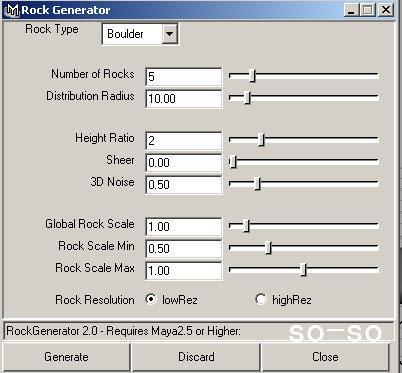Click the Height Ratio slider handle

tap(262, 139)
